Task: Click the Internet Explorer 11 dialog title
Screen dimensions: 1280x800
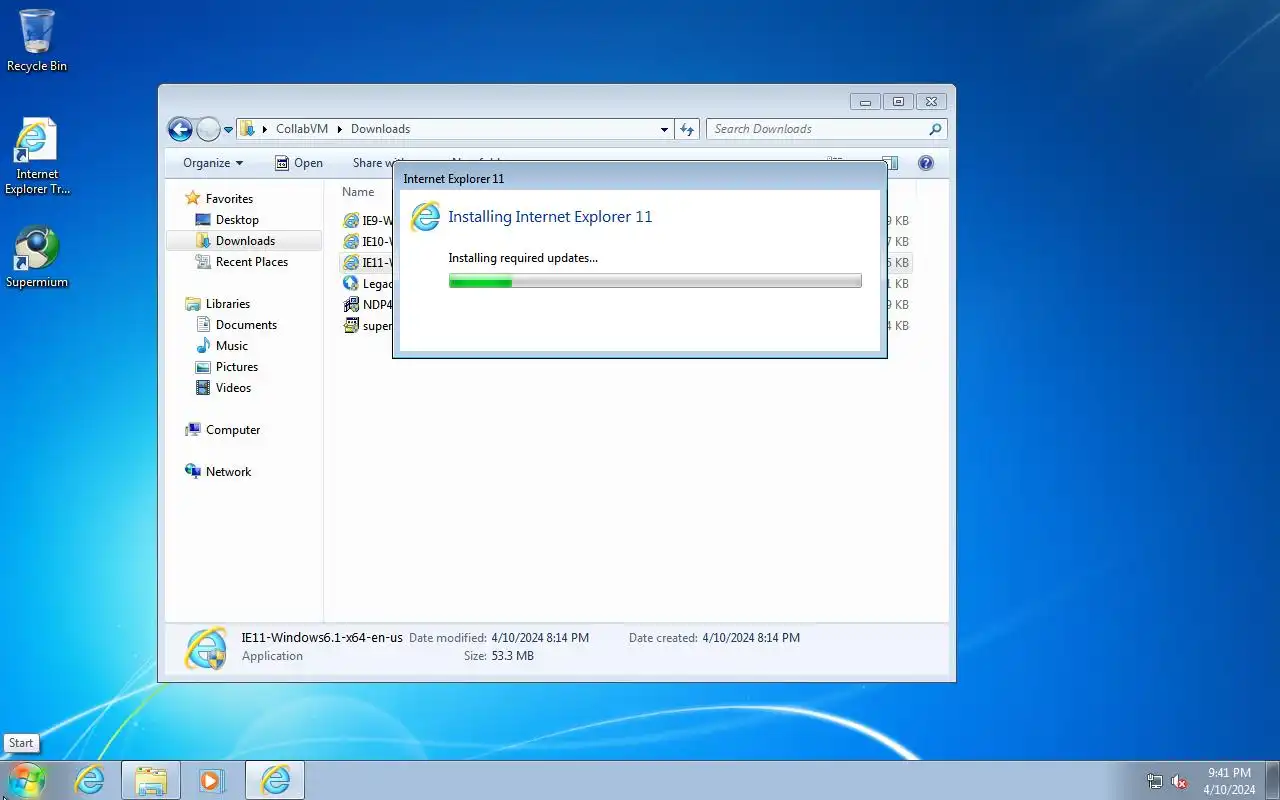Action: pyautogui.click(x=454, y=179)
